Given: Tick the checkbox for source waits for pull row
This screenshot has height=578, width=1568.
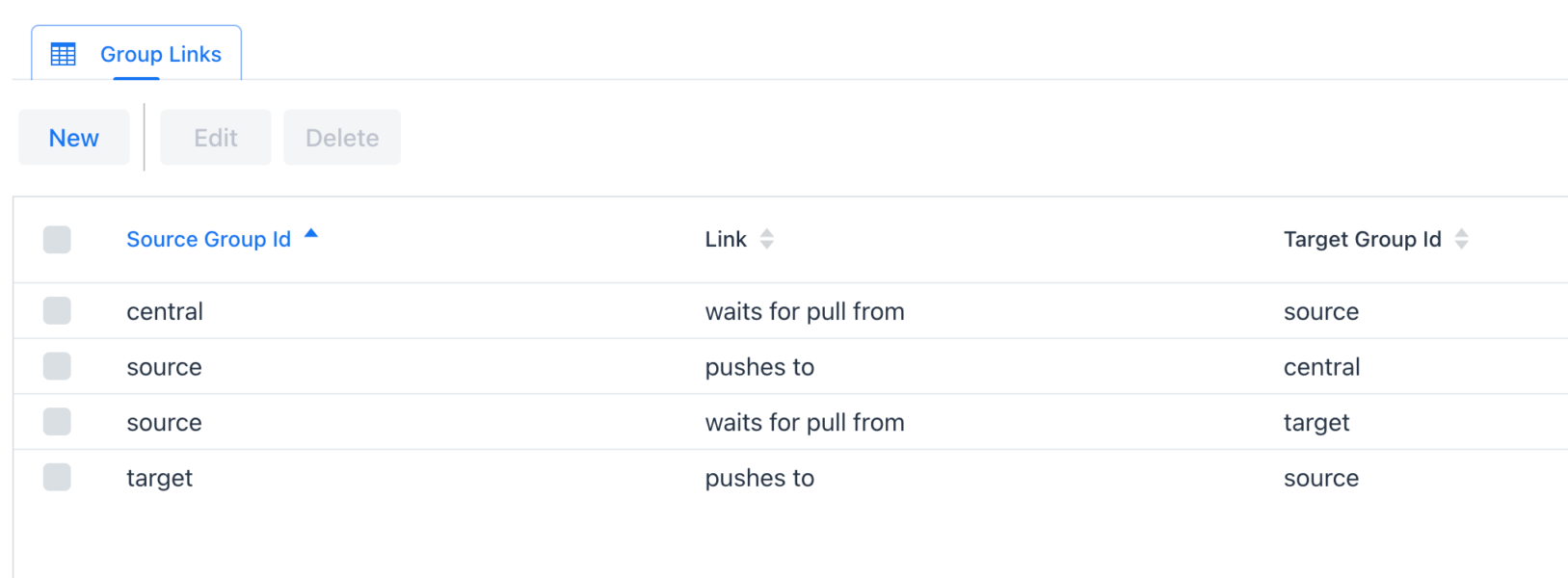Looking at the screenshot, I should (57, 422).
